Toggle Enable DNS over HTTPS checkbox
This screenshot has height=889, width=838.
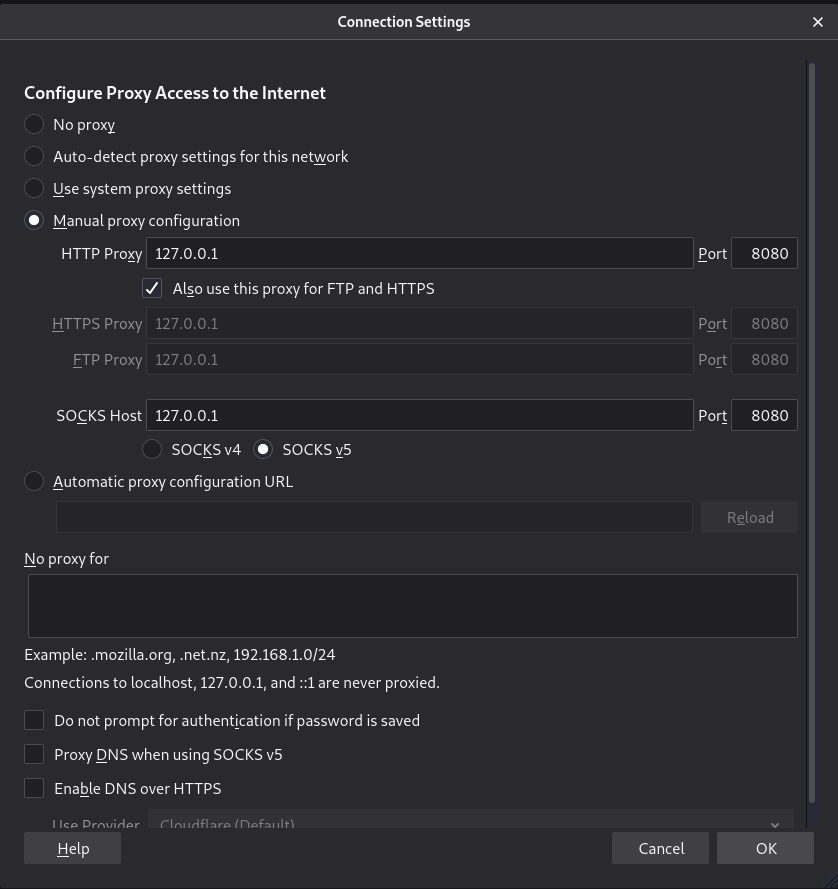point(35,789)
